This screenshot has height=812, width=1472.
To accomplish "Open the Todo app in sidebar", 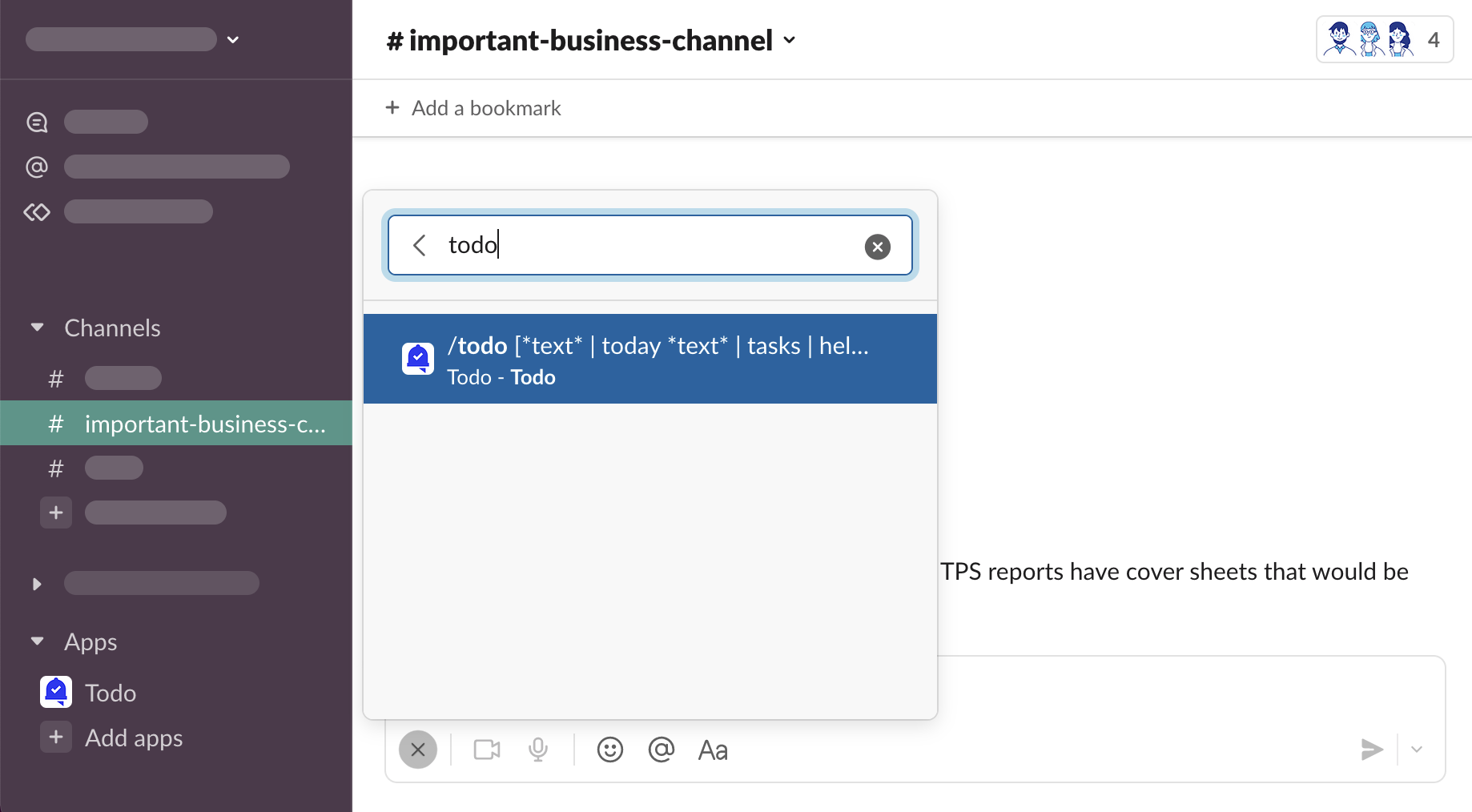I will (x=110, y=693).
